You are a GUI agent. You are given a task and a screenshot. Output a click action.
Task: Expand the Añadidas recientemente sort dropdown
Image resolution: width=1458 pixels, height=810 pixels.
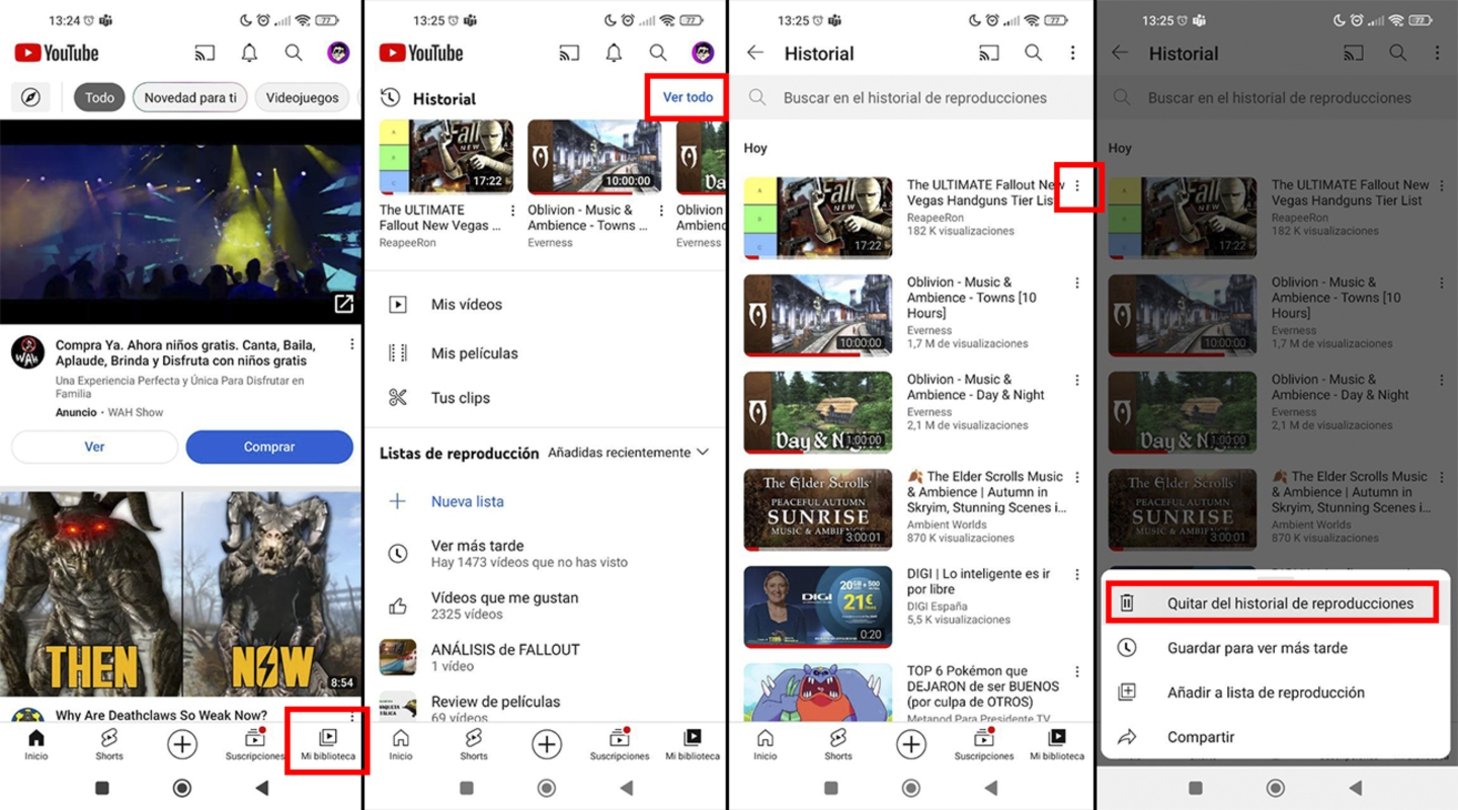coord(629,453)
